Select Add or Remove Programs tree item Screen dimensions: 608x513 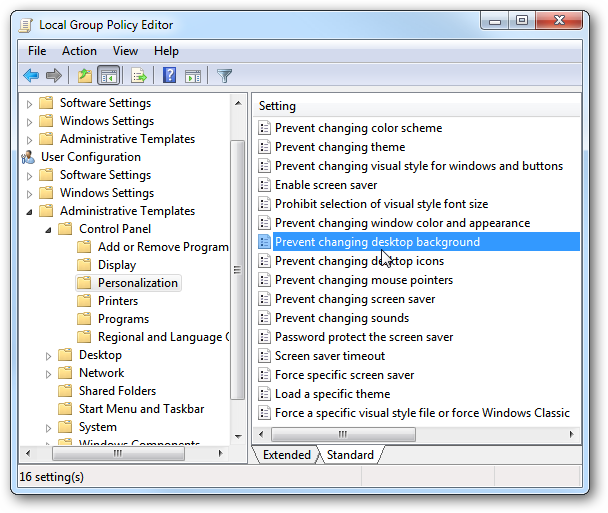point(163,247)
